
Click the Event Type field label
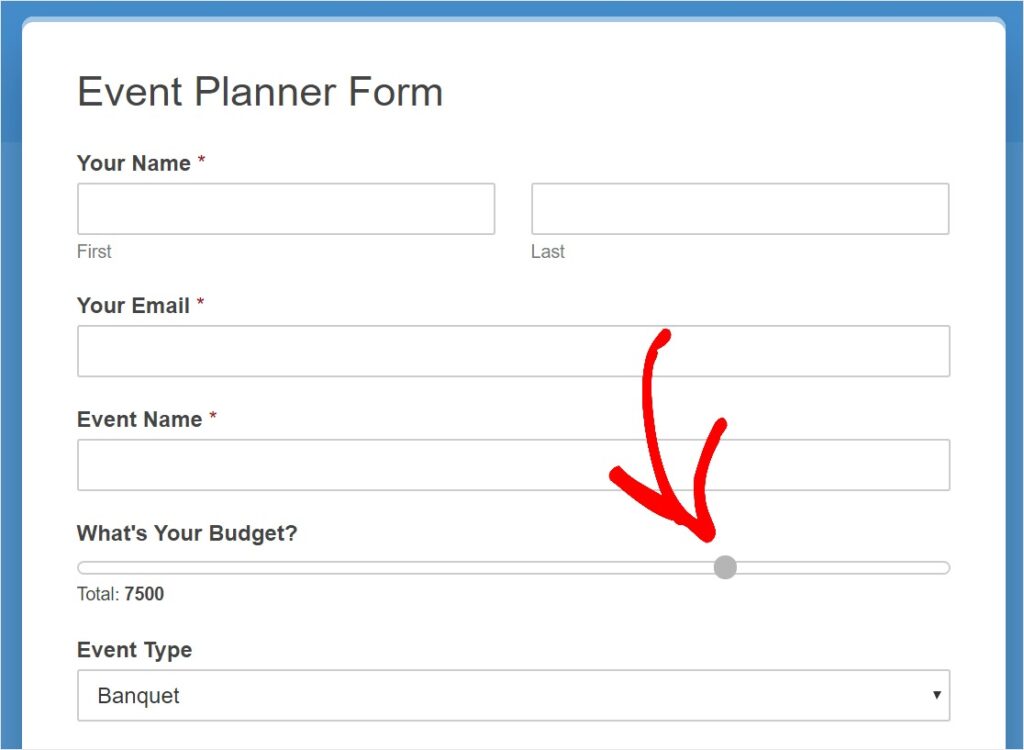click(134, 650)
